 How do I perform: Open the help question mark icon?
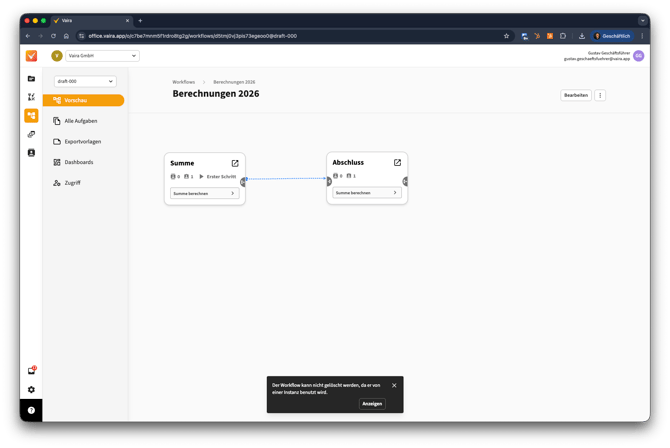tap(31, 410)
